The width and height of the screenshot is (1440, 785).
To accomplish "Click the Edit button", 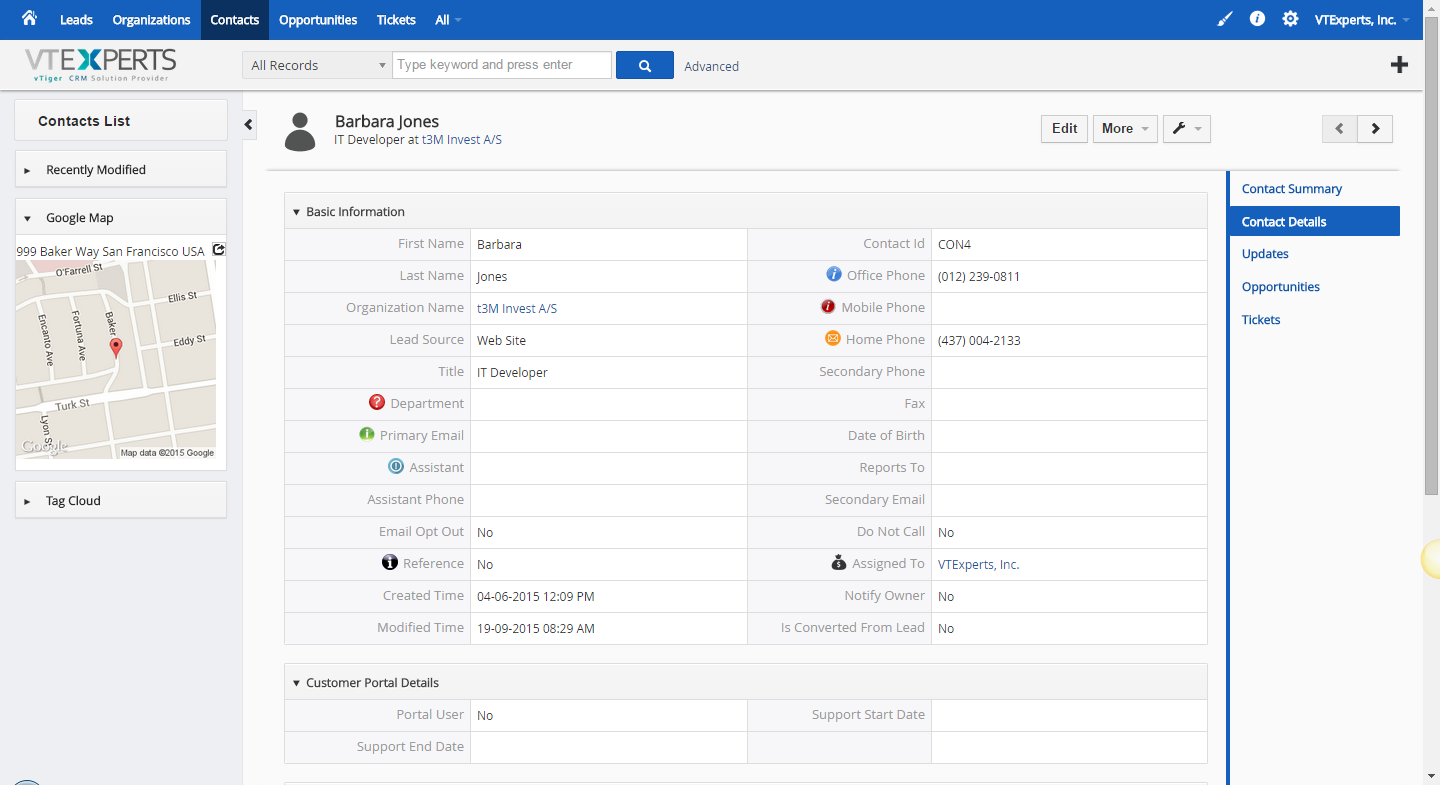I will pyautogui.click(x=1064, y=129).
